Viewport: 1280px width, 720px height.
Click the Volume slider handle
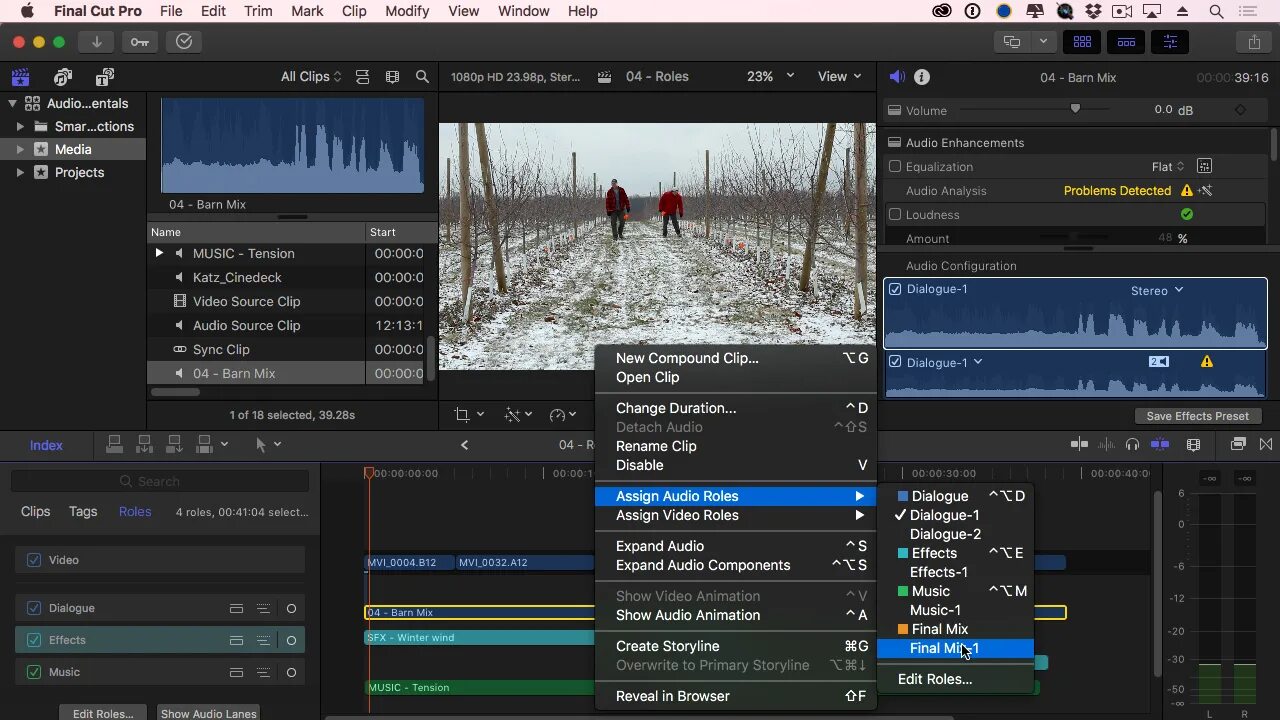[x=1075, y=109]
